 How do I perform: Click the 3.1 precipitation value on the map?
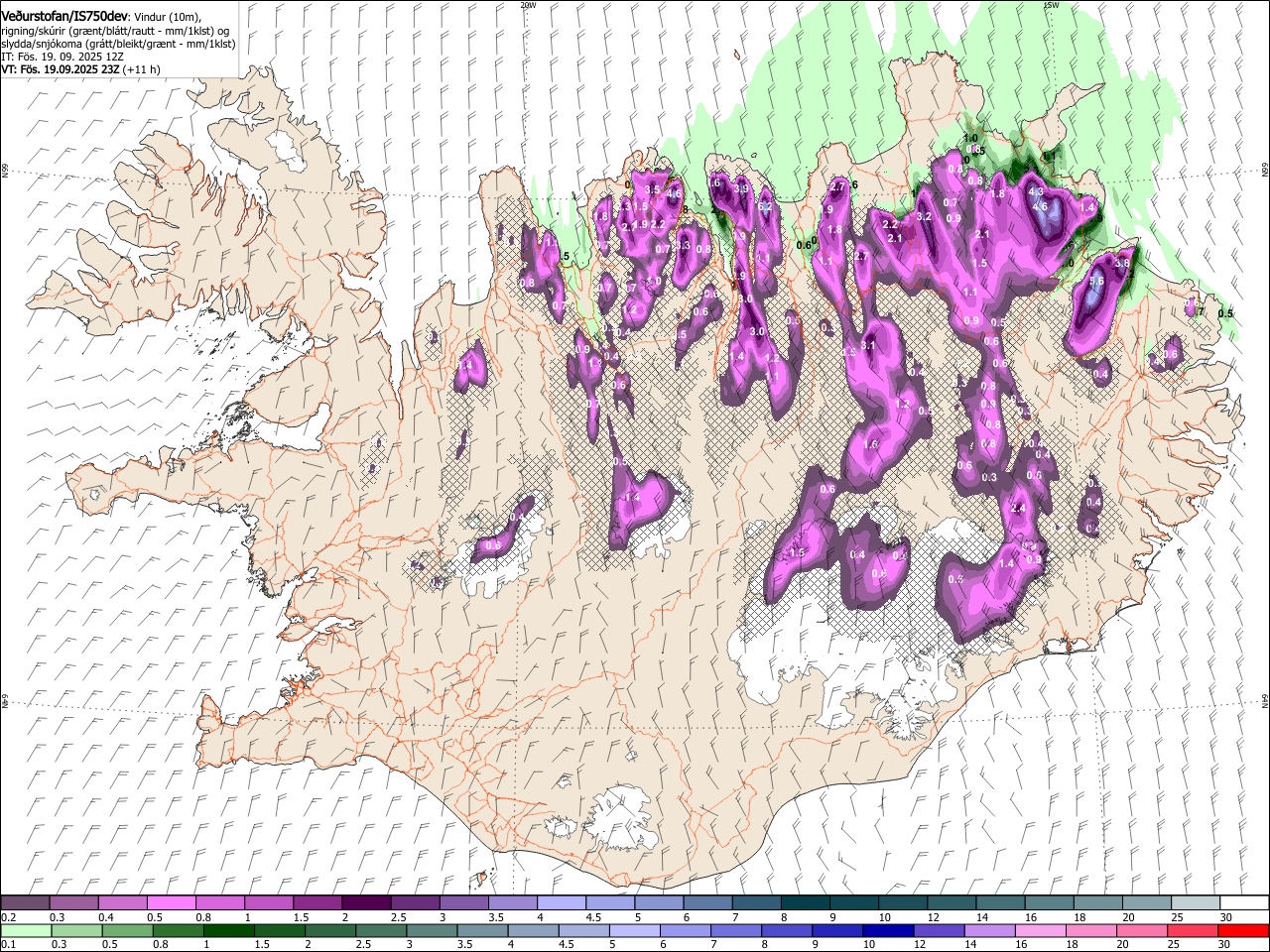point(868,345)
